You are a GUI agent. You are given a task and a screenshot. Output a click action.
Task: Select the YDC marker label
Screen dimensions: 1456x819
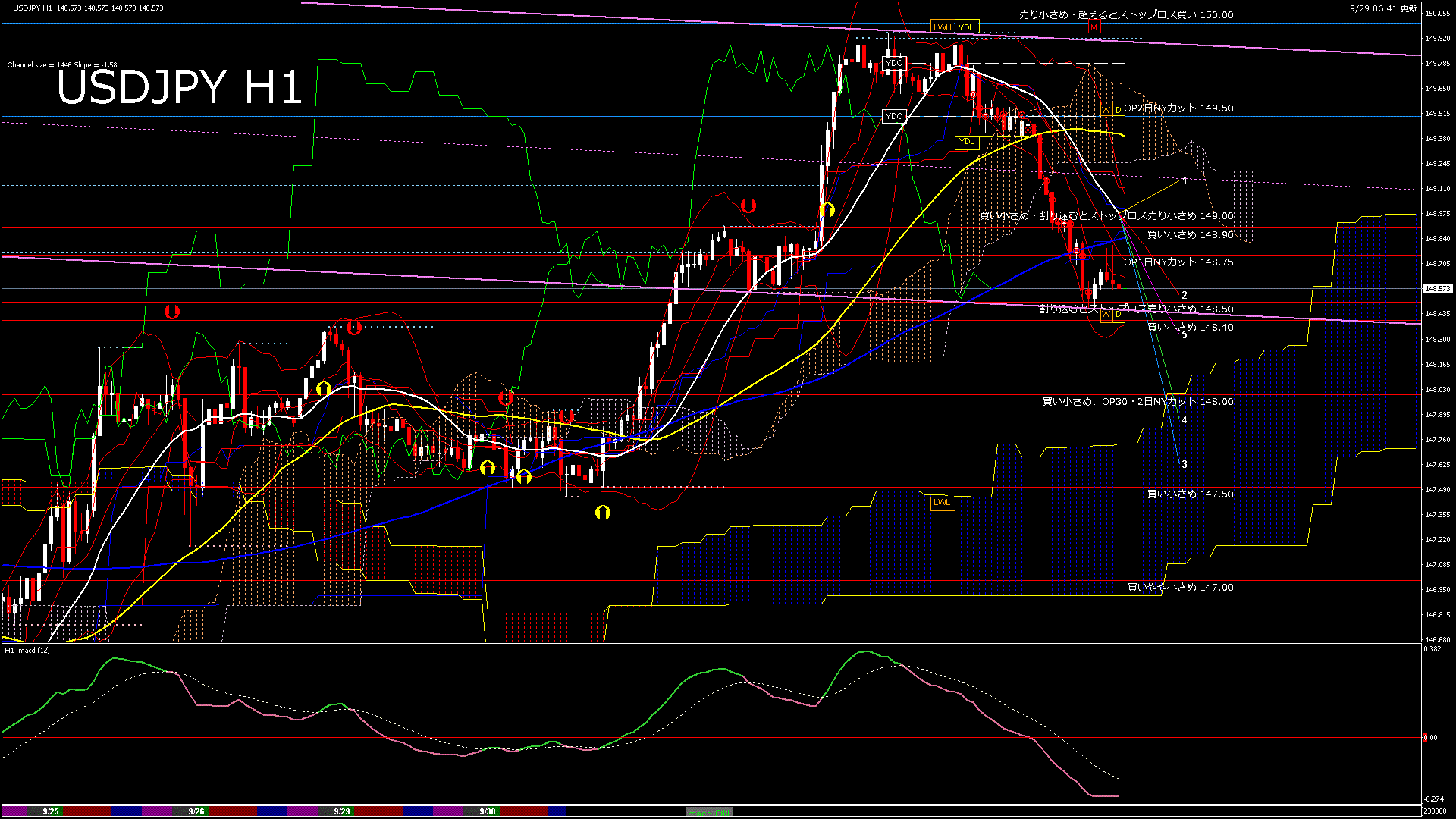(x=894, y=116)
